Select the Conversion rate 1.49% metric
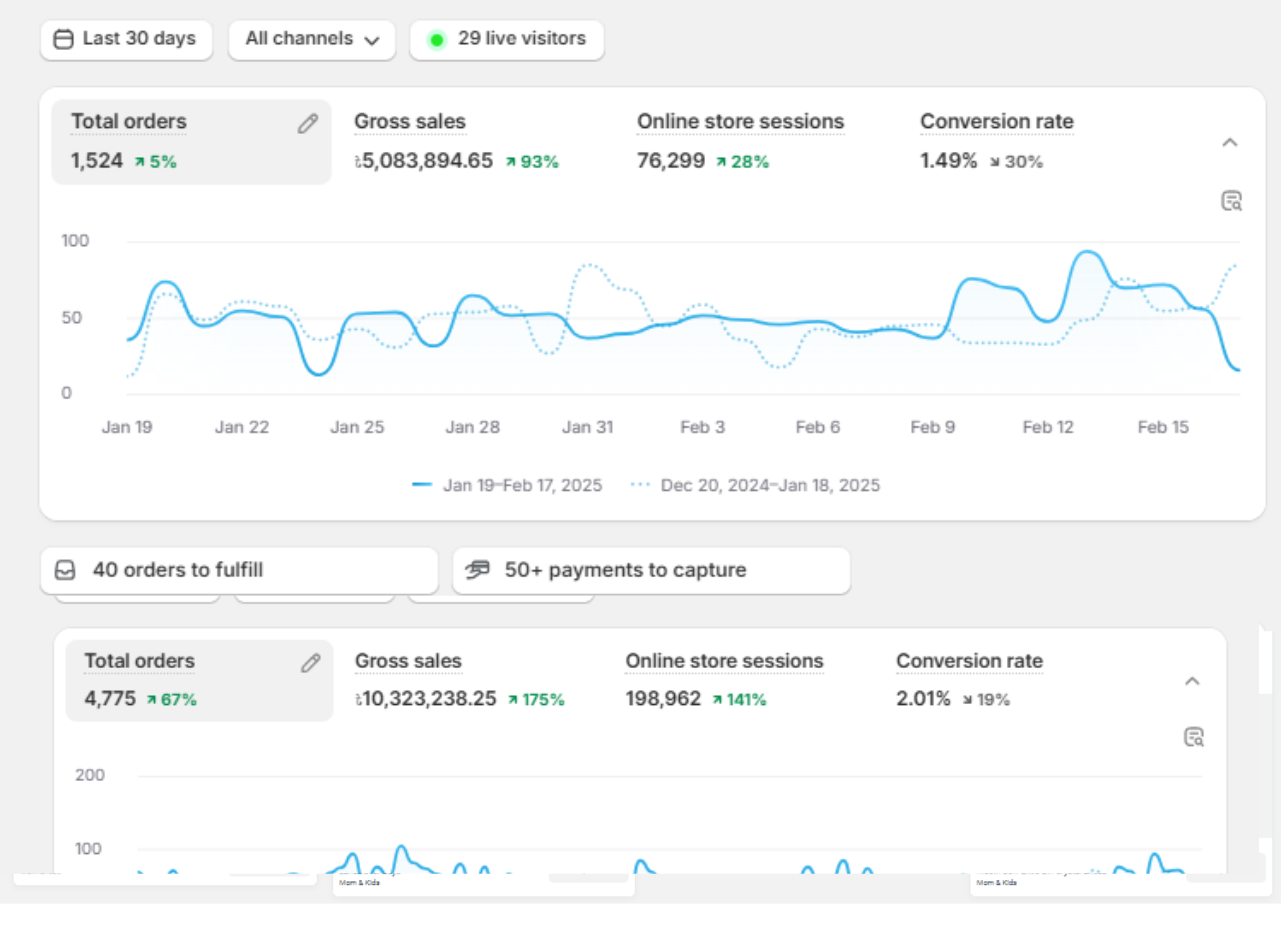1281x941 pixels. 997,142
